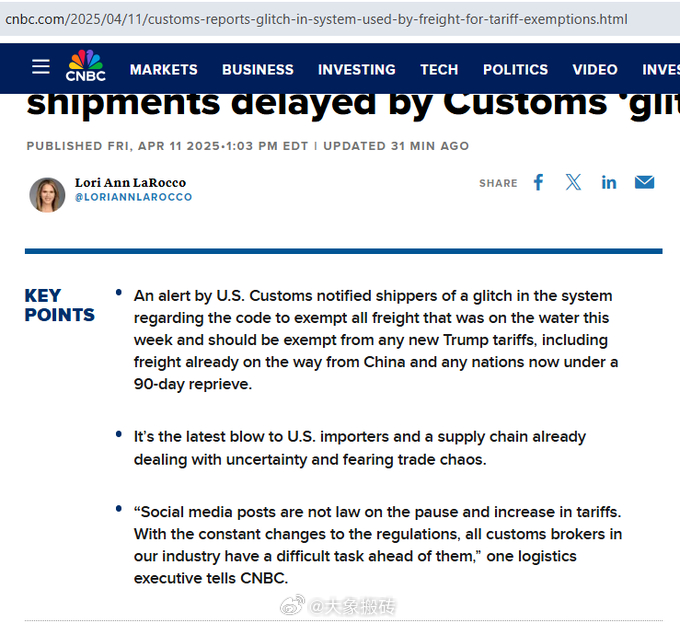Share article on X
Viewport: 680px width, 623px height.
pyautogui.click(x=573, y=183)
